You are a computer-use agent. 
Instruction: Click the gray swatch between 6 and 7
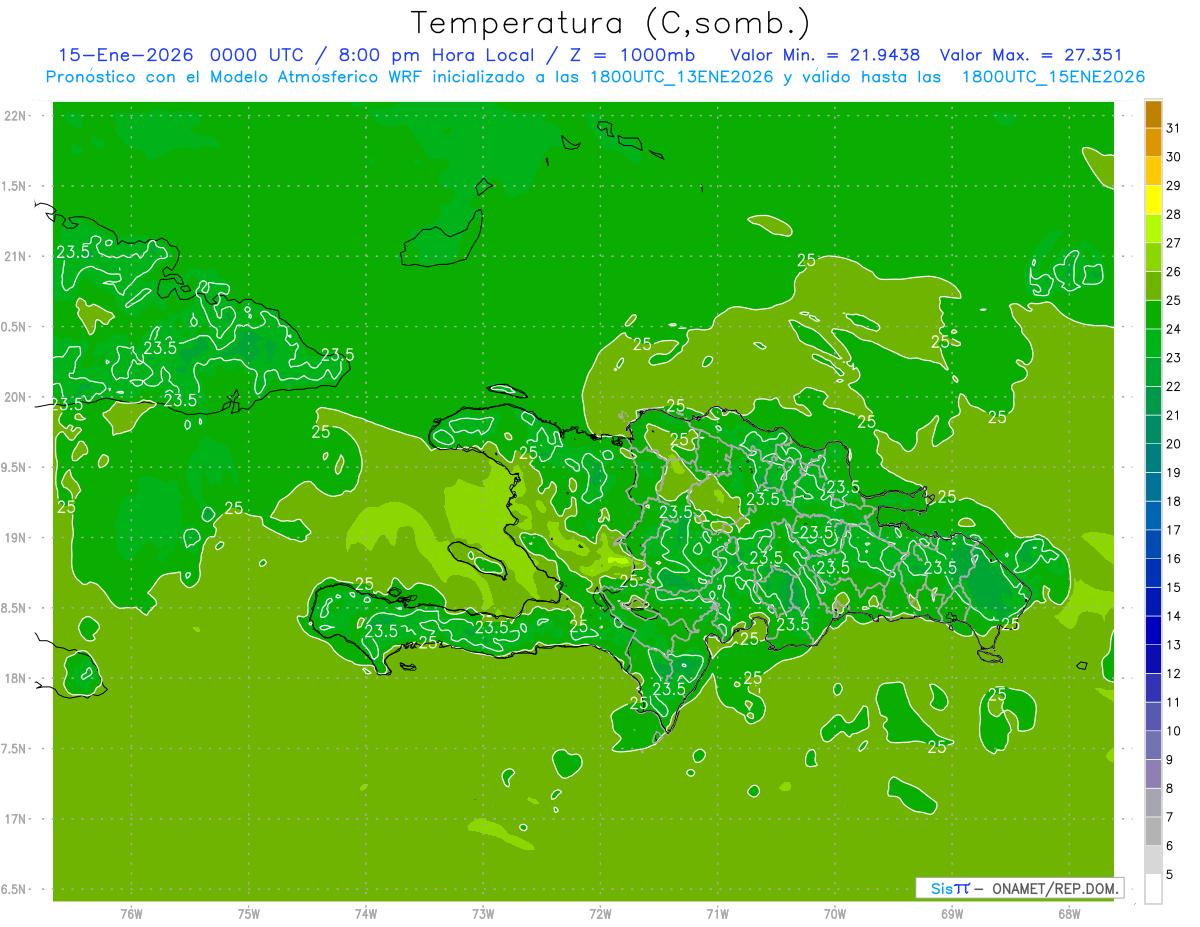click(1153, 832)
